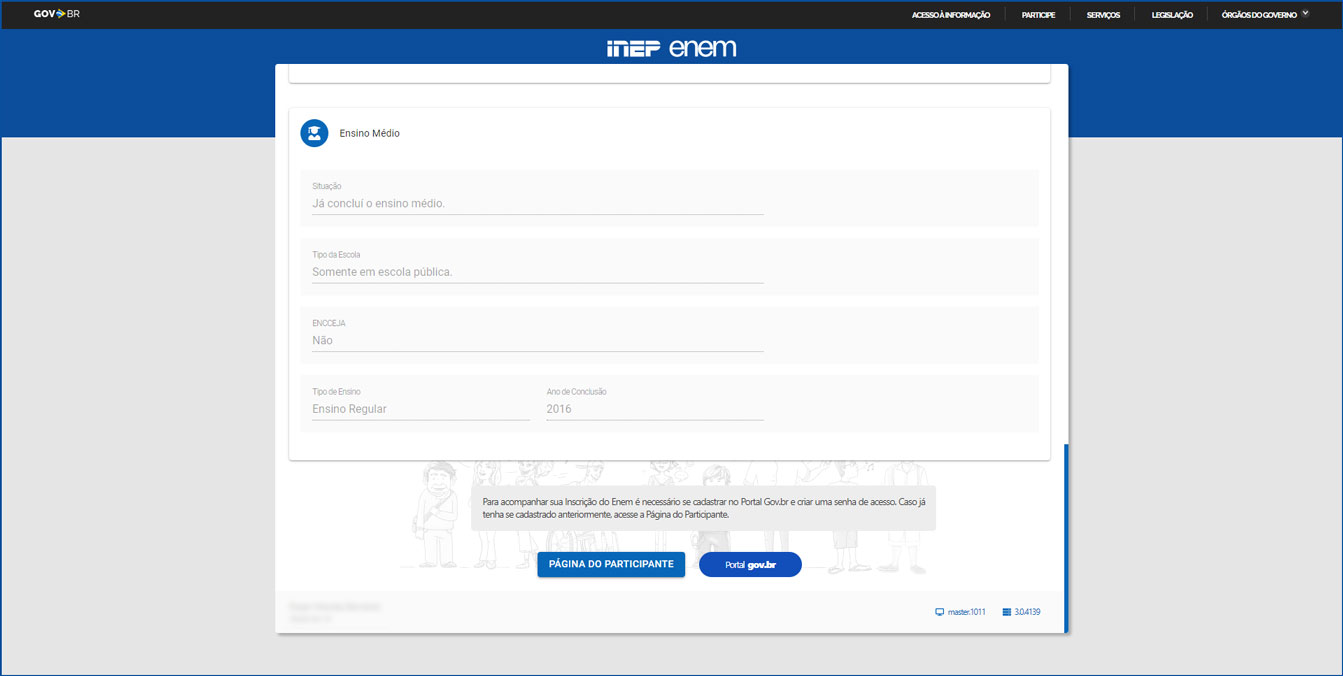
Task: Expand the Órgãos do Governo chevron
Action: click(x=1305, y=14)
